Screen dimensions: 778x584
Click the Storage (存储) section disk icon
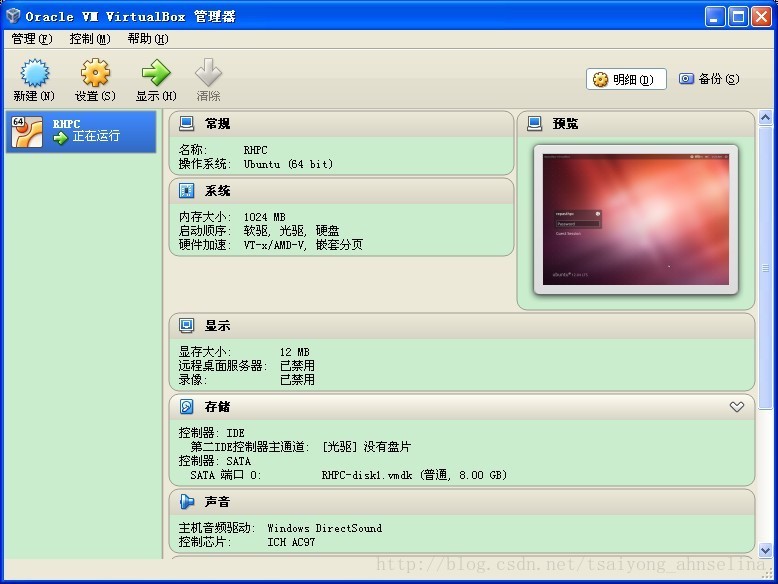tap(186, 406)
